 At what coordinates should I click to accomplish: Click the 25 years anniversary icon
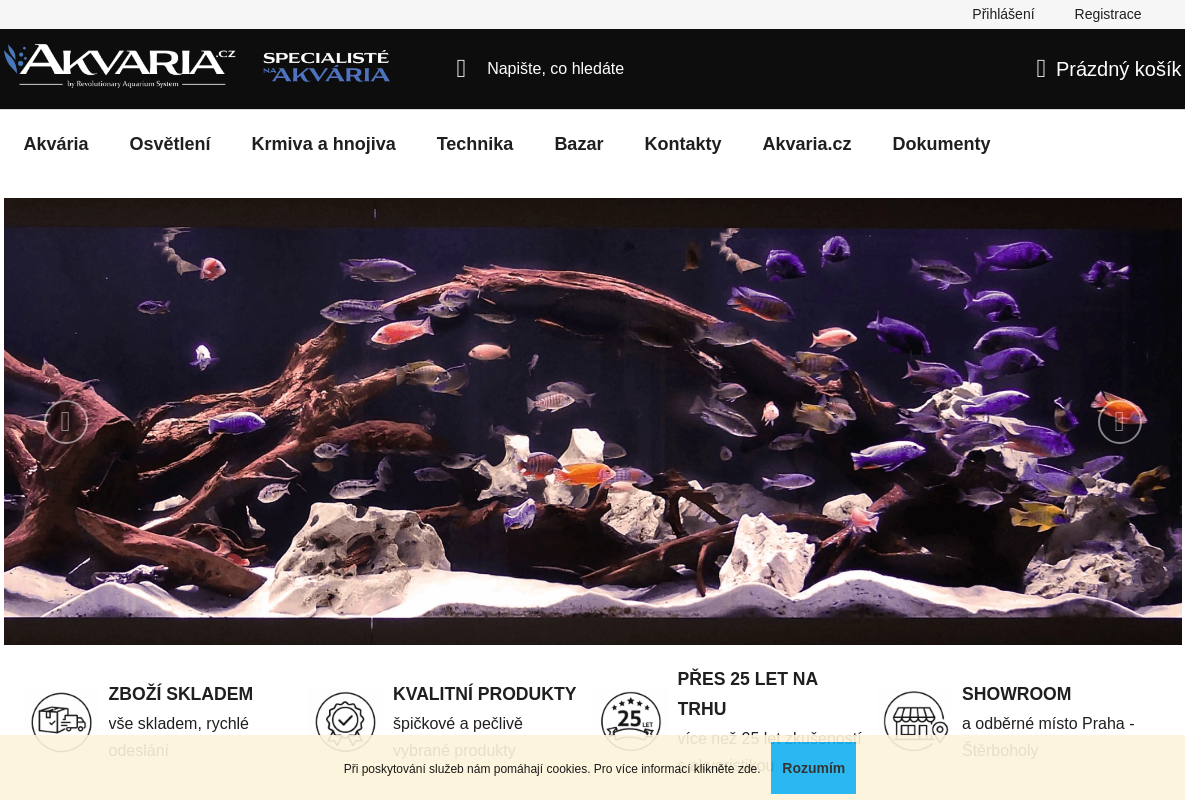630,721
